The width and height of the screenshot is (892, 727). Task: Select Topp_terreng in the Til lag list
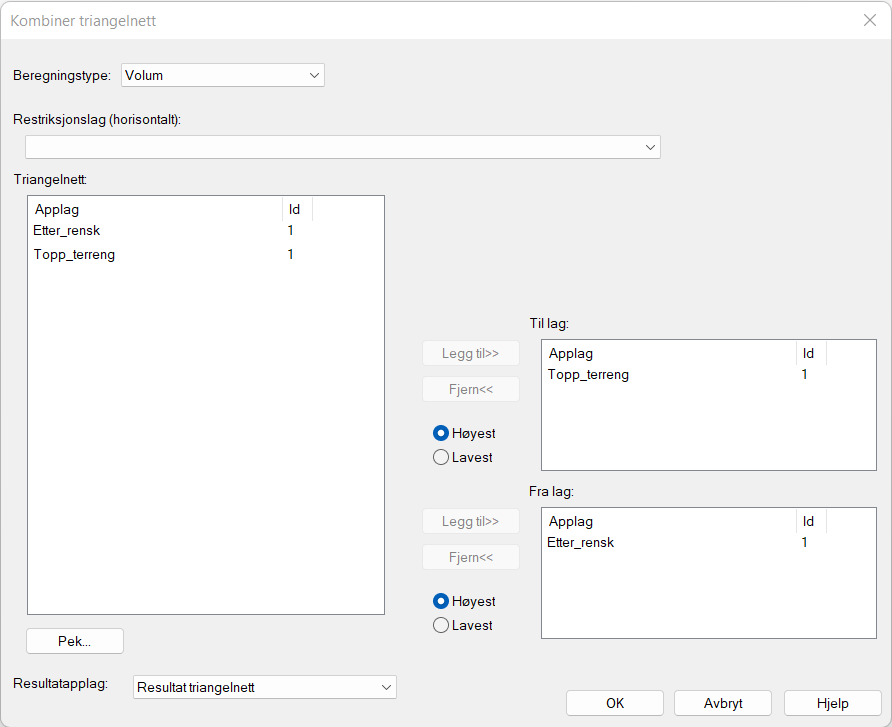(589, 375)
